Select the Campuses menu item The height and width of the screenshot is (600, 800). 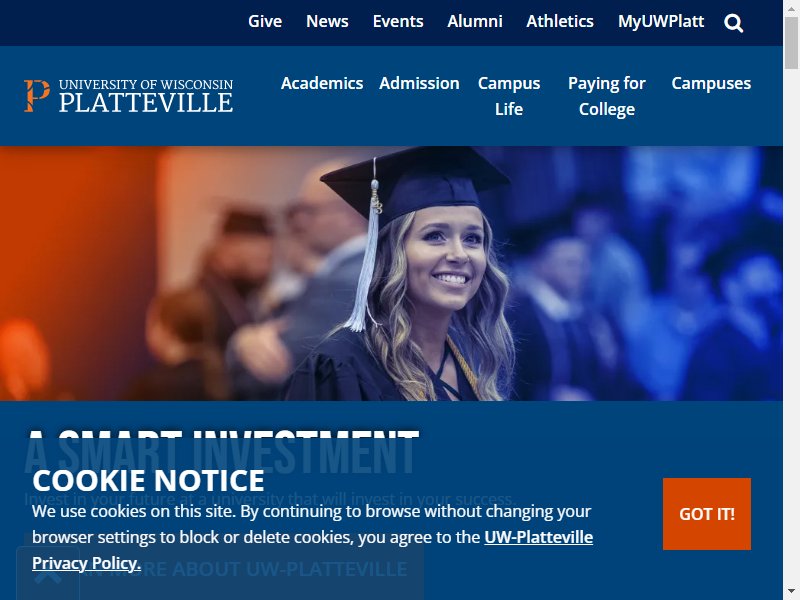coord(711,83)
